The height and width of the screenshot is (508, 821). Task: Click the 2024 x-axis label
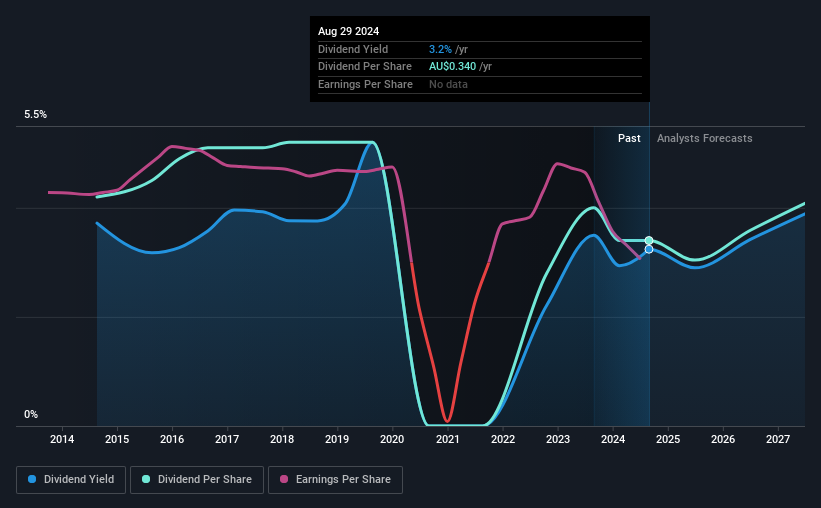click(x=613, y=439)
